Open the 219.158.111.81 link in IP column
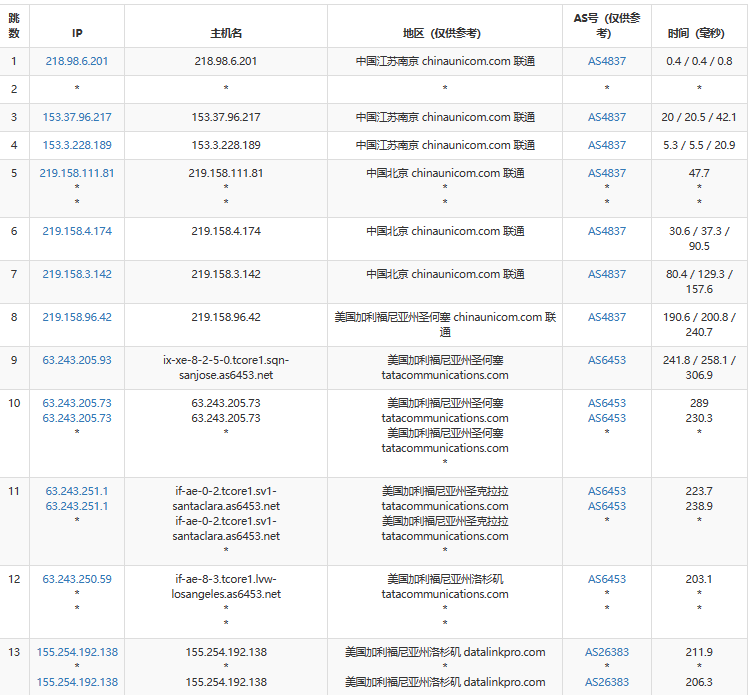The height and width of the screenshot is (695, 750). coord(77,173)
